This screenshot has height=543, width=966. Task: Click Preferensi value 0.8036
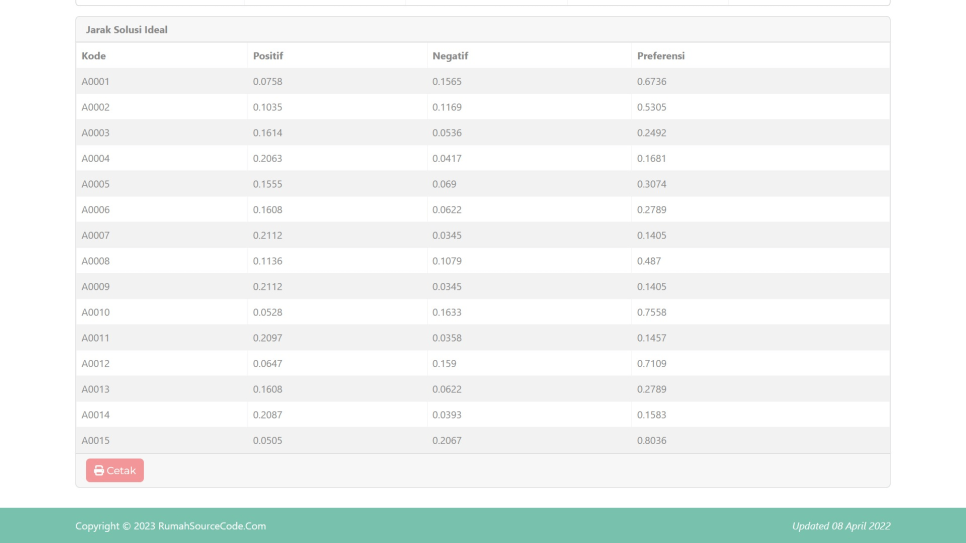[652, 440]
